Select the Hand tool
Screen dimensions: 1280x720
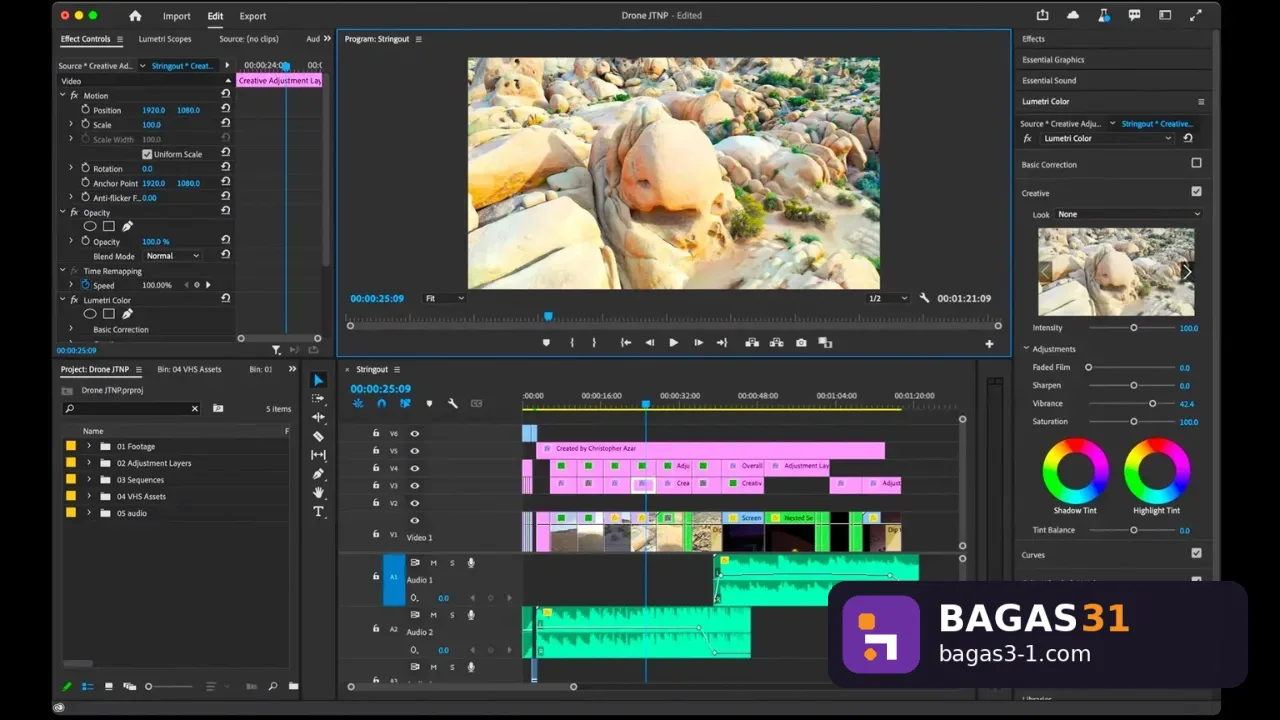318,492
